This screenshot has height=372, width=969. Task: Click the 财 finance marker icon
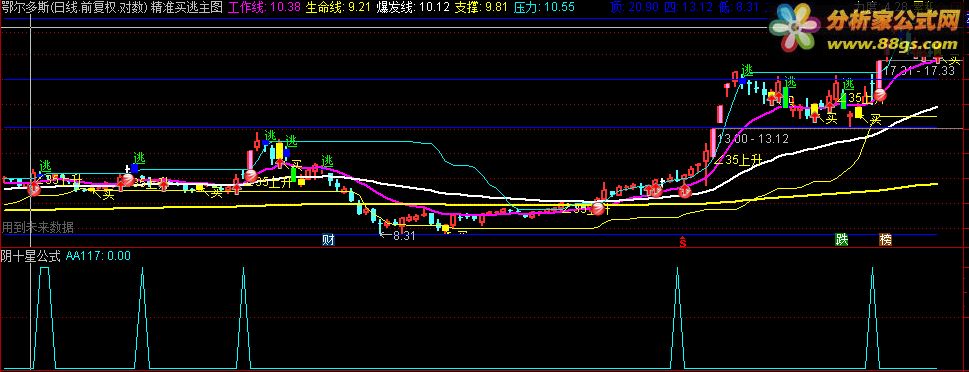328,240
